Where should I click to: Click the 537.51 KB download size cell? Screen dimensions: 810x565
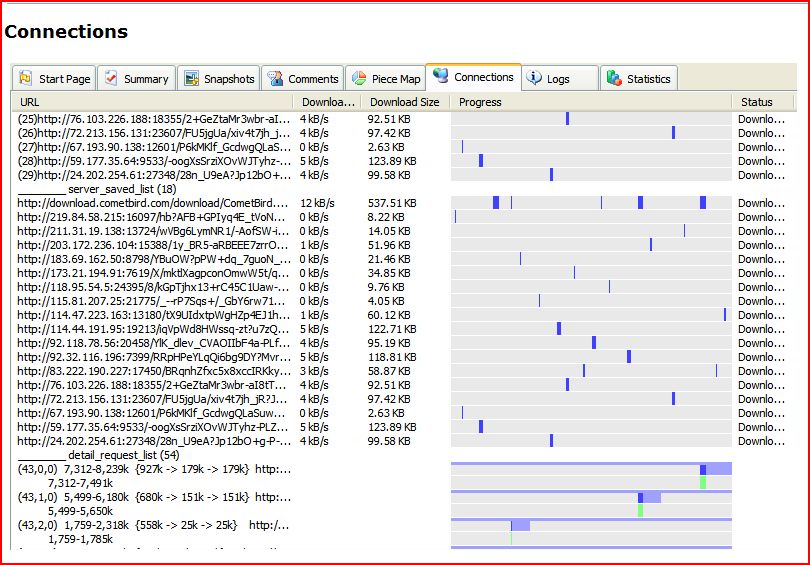click(392, 203)
